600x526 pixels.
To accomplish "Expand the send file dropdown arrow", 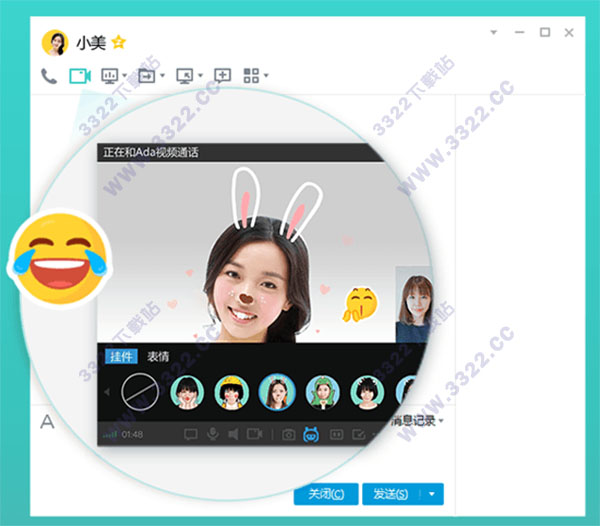I will tap(162, 75).
